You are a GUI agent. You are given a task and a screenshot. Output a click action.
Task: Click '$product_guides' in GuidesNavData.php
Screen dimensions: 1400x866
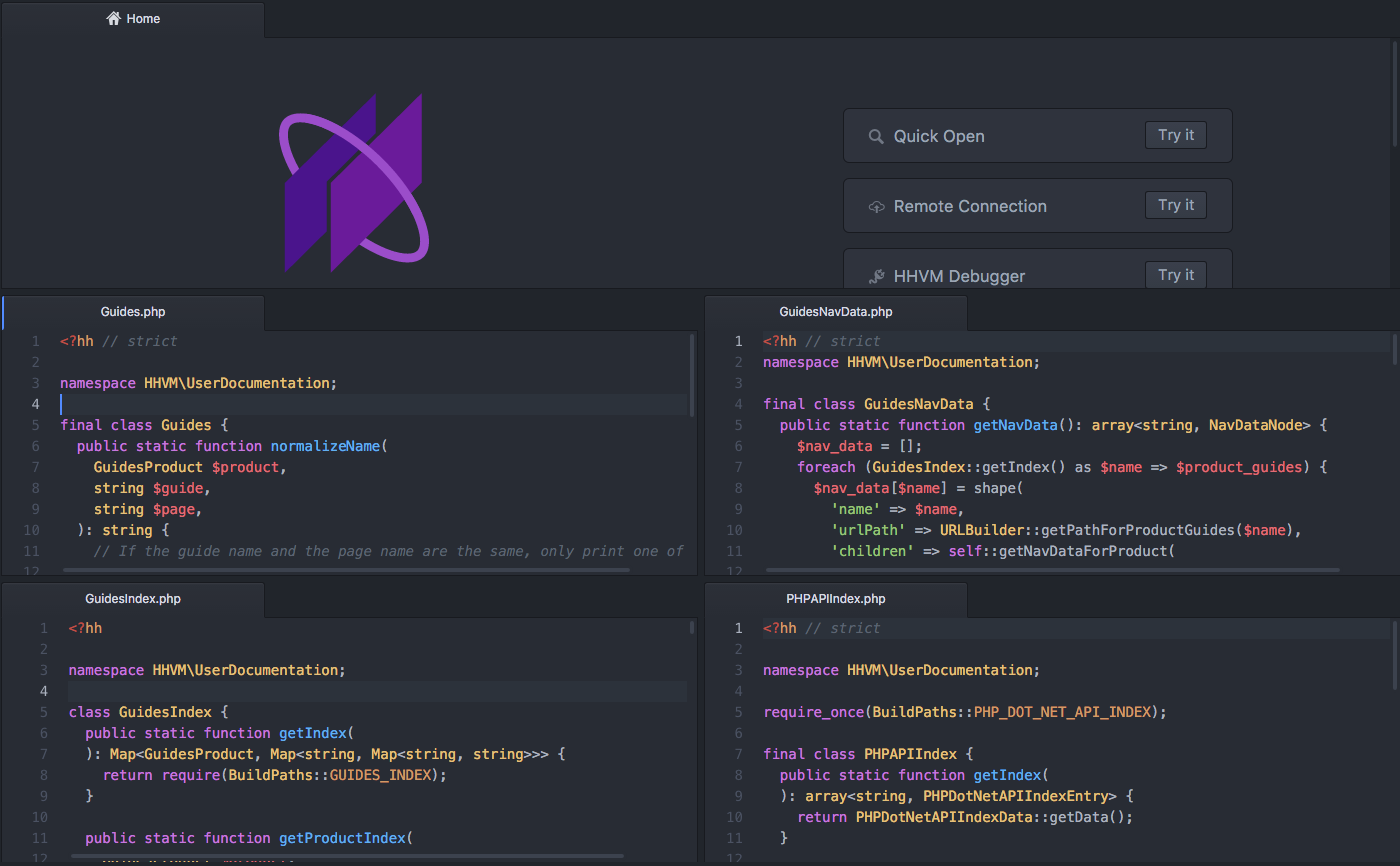1239,467
